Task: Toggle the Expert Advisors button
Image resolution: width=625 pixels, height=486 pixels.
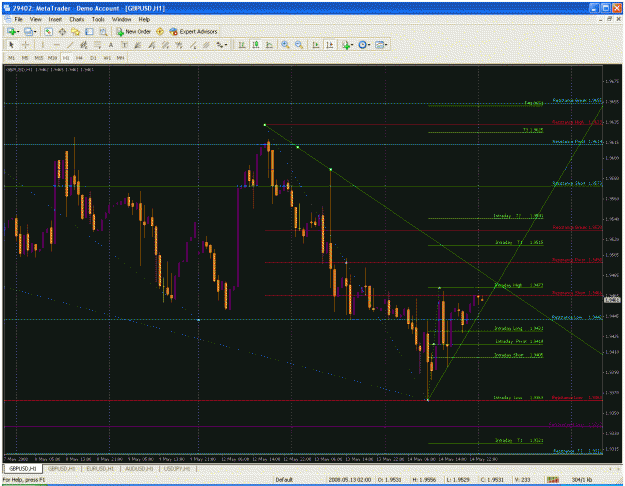Action: (x=193, y=31)
